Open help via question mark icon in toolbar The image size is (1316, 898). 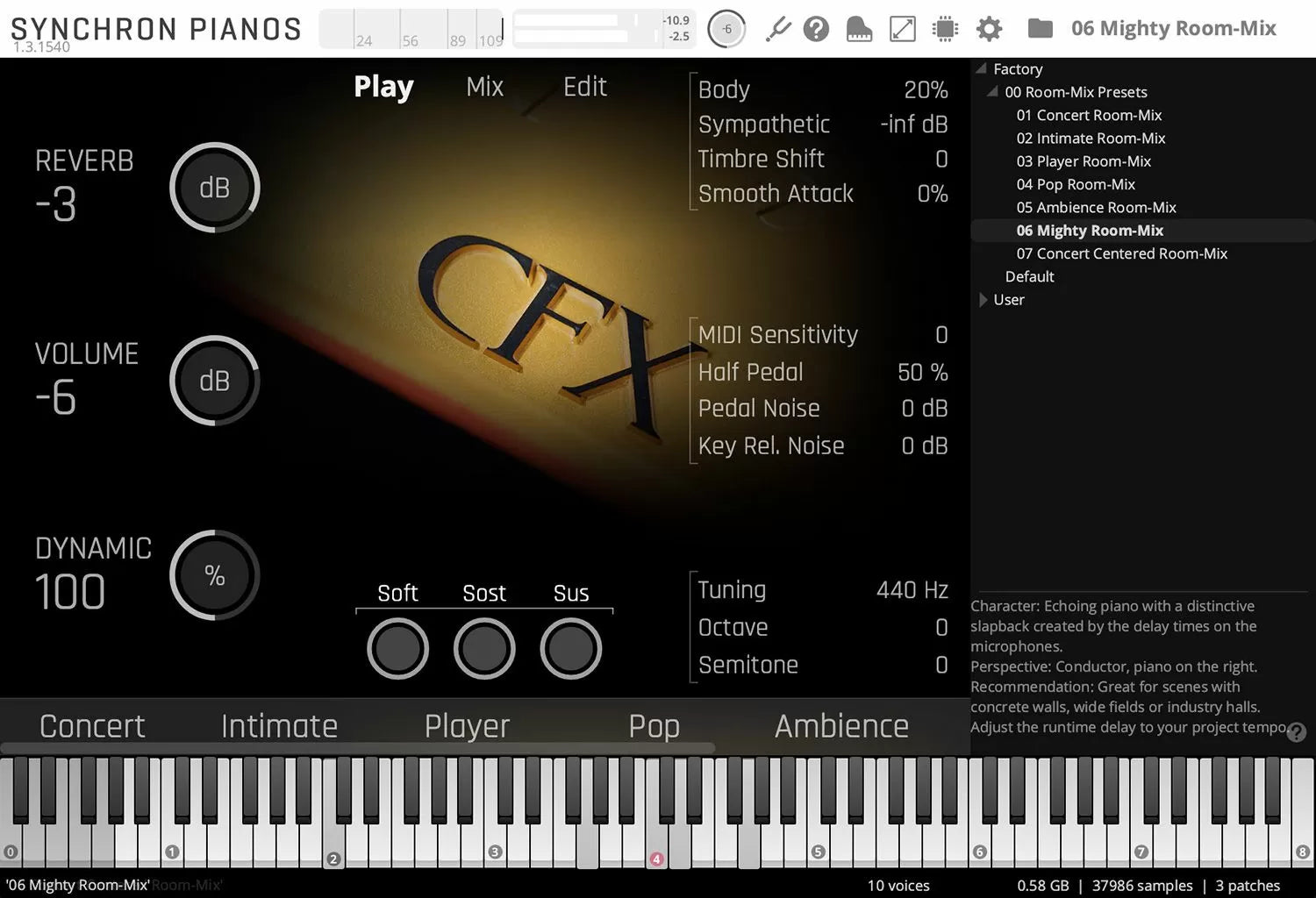pos(816,29)
